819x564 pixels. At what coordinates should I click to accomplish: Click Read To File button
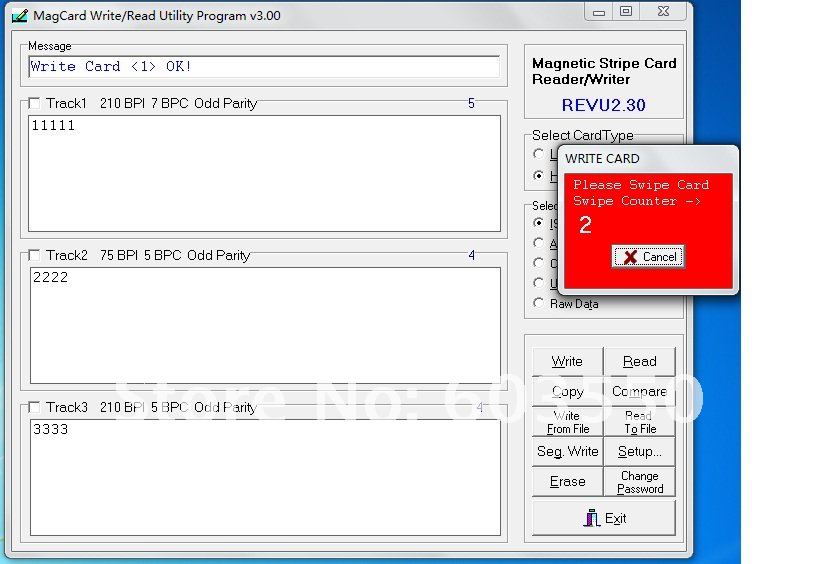(x=639, y=422)
